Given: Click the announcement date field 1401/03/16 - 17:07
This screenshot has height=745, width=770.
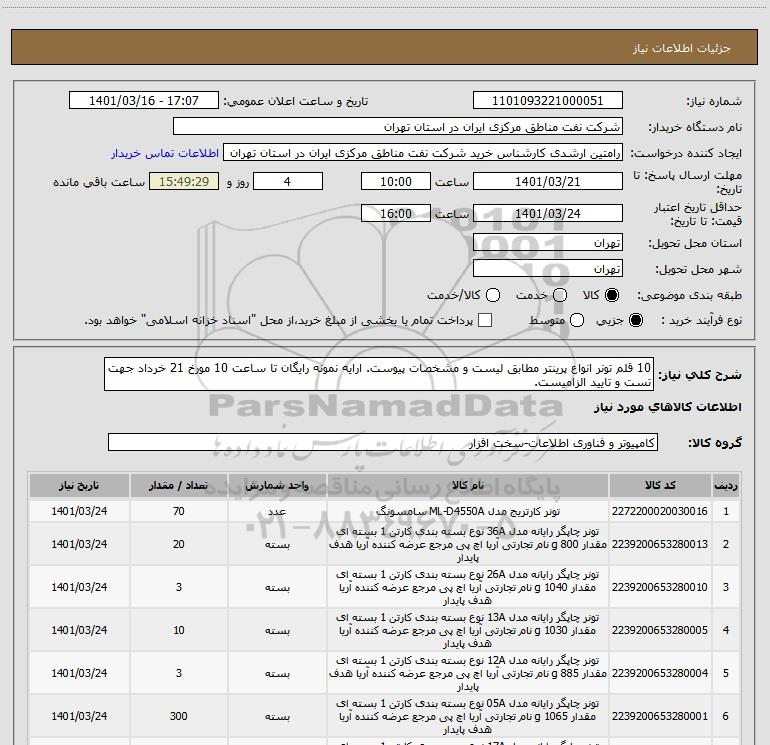Looking at the screenshot, I should 144,100.
